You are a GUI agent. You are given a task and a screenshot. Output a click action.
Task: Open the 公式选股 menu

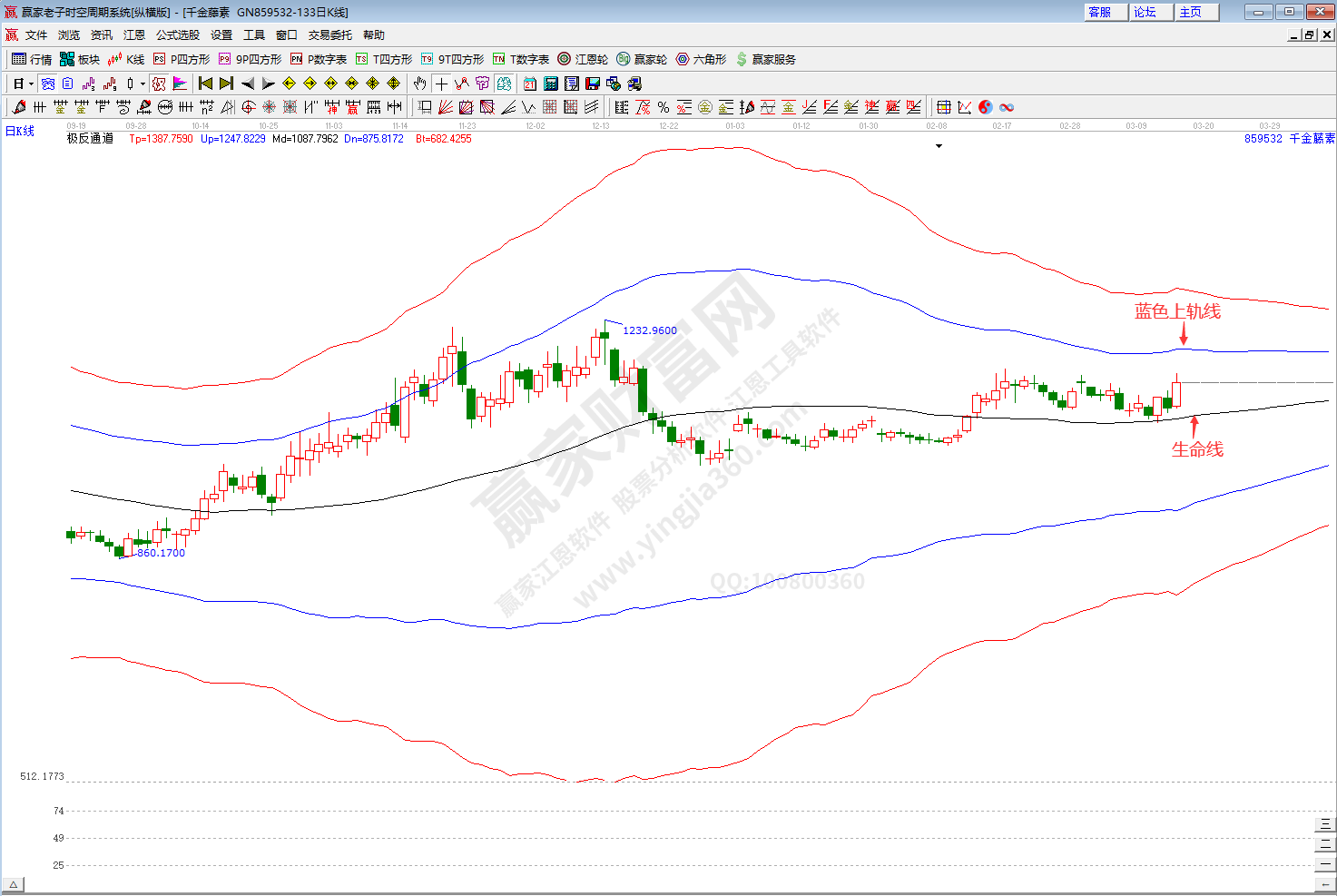click(x=177, y=34)
